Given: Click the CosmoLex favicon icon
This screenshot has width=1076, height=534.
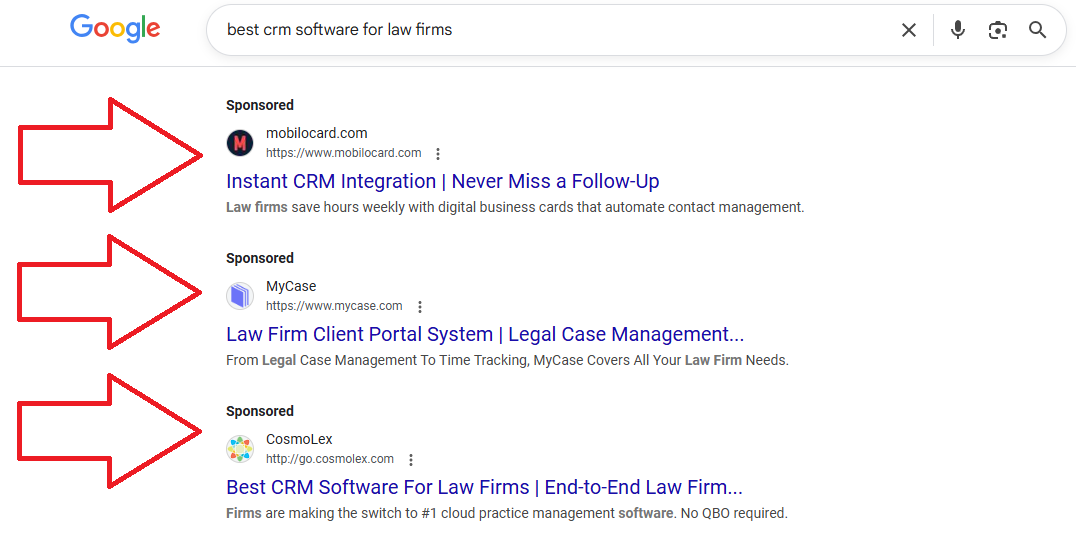Looking at the screenshot, I should pyautogui.click(x=240, y=449).
